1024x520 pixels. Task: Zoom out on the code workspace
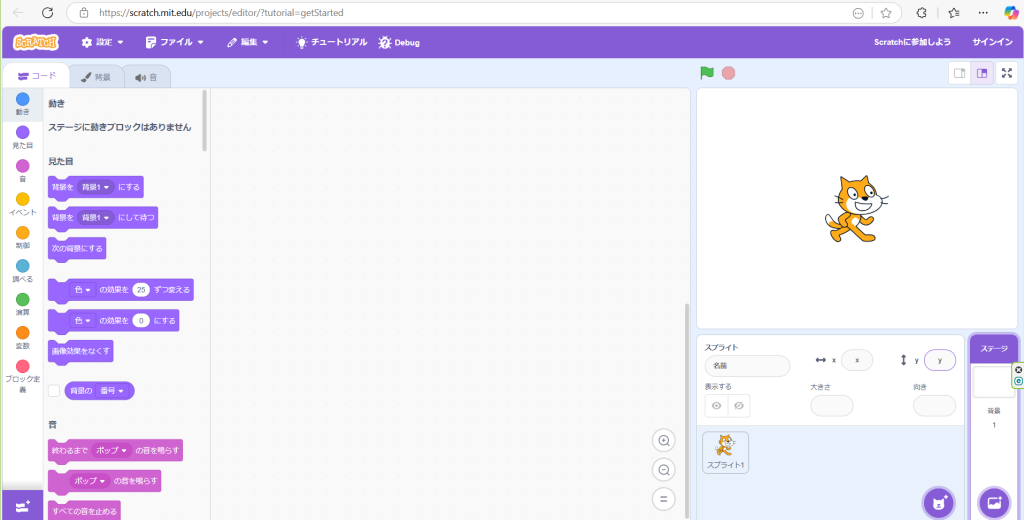pos(663,470)
